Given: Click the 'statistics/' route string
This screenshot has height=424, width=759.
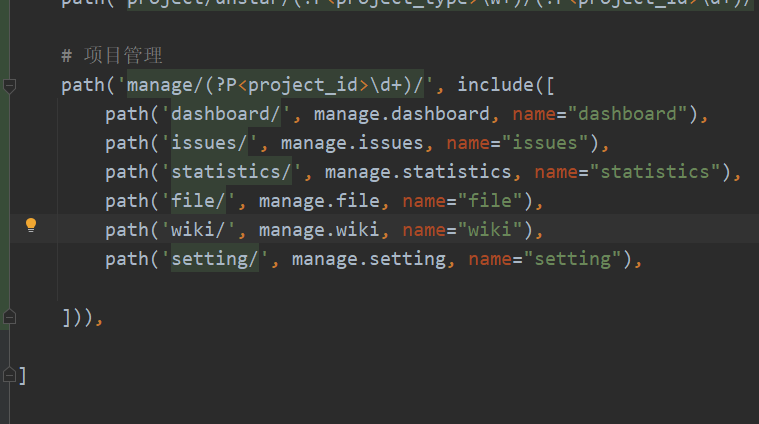Looking at the screenshot, I should [231, 172].
